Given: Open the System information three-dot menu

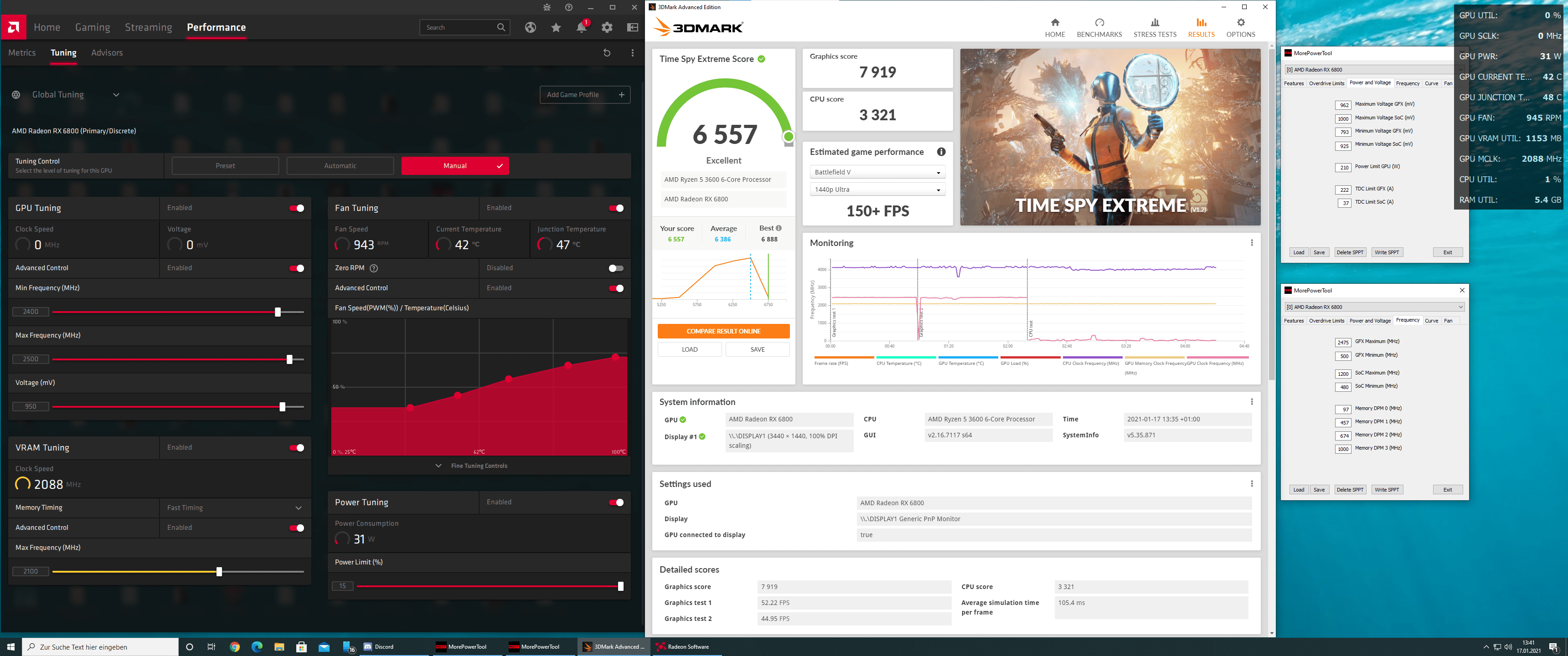Looking at the screenshot, I should point(1252,402).
